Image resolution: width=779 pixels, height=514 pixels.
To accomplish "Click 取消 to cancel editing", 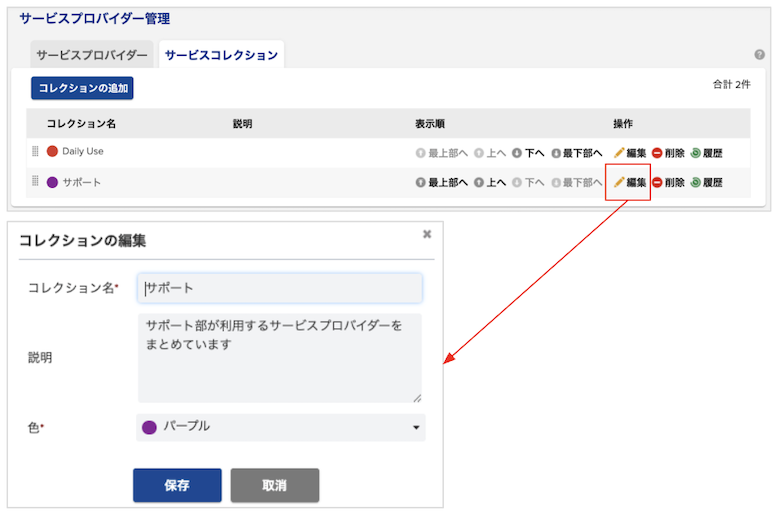I will click(275, 485).
